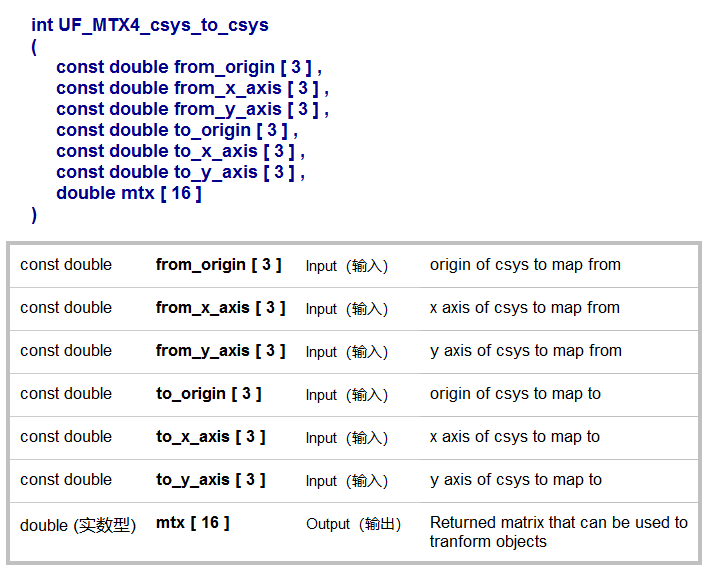The height and width of the screenshot is (571, 727).
Task: Click 'const double' in from_x_axis table row
Action: click(x=66, y=308)
